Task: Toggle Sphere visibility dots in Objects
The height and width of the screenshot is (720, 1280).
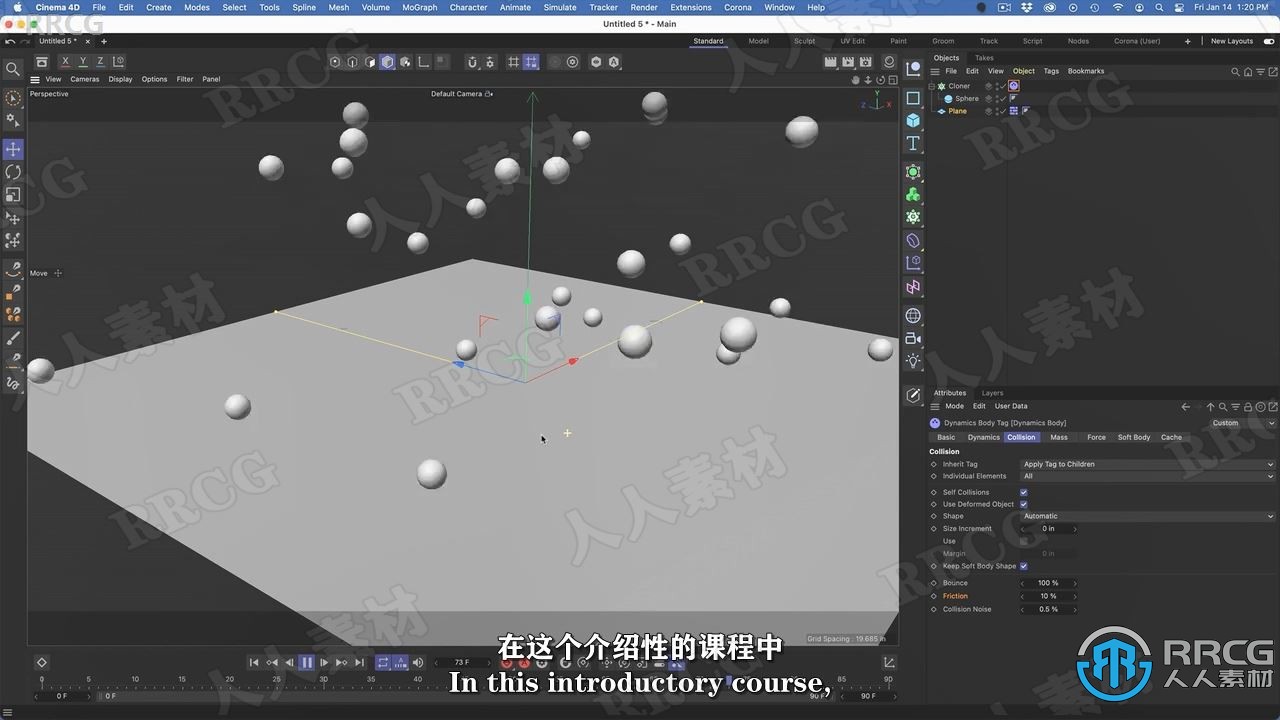Action: 995,99
